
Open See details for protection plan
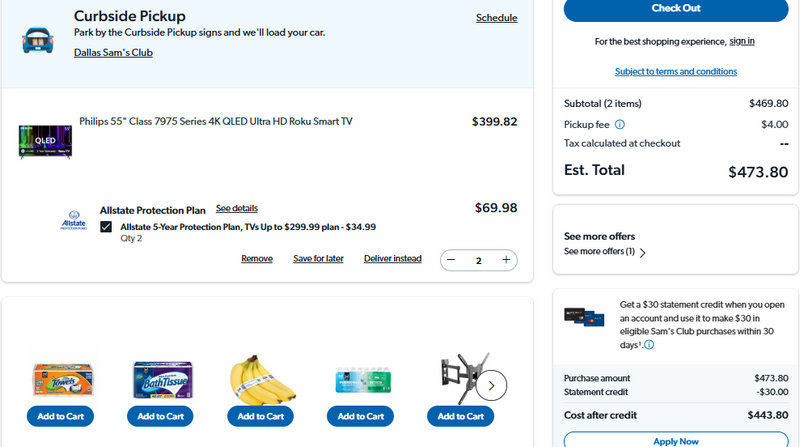(237, 209)
